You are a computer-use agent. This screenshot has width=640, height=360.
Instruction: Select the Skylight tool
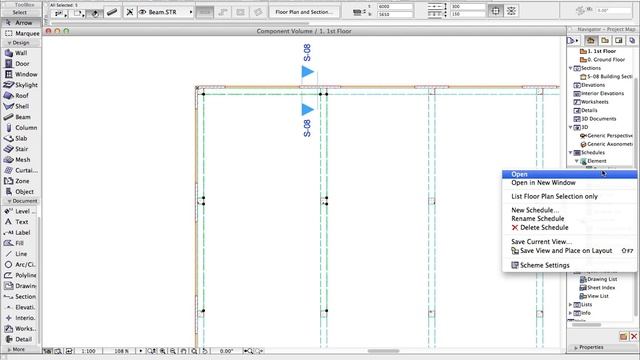point(20,85)
